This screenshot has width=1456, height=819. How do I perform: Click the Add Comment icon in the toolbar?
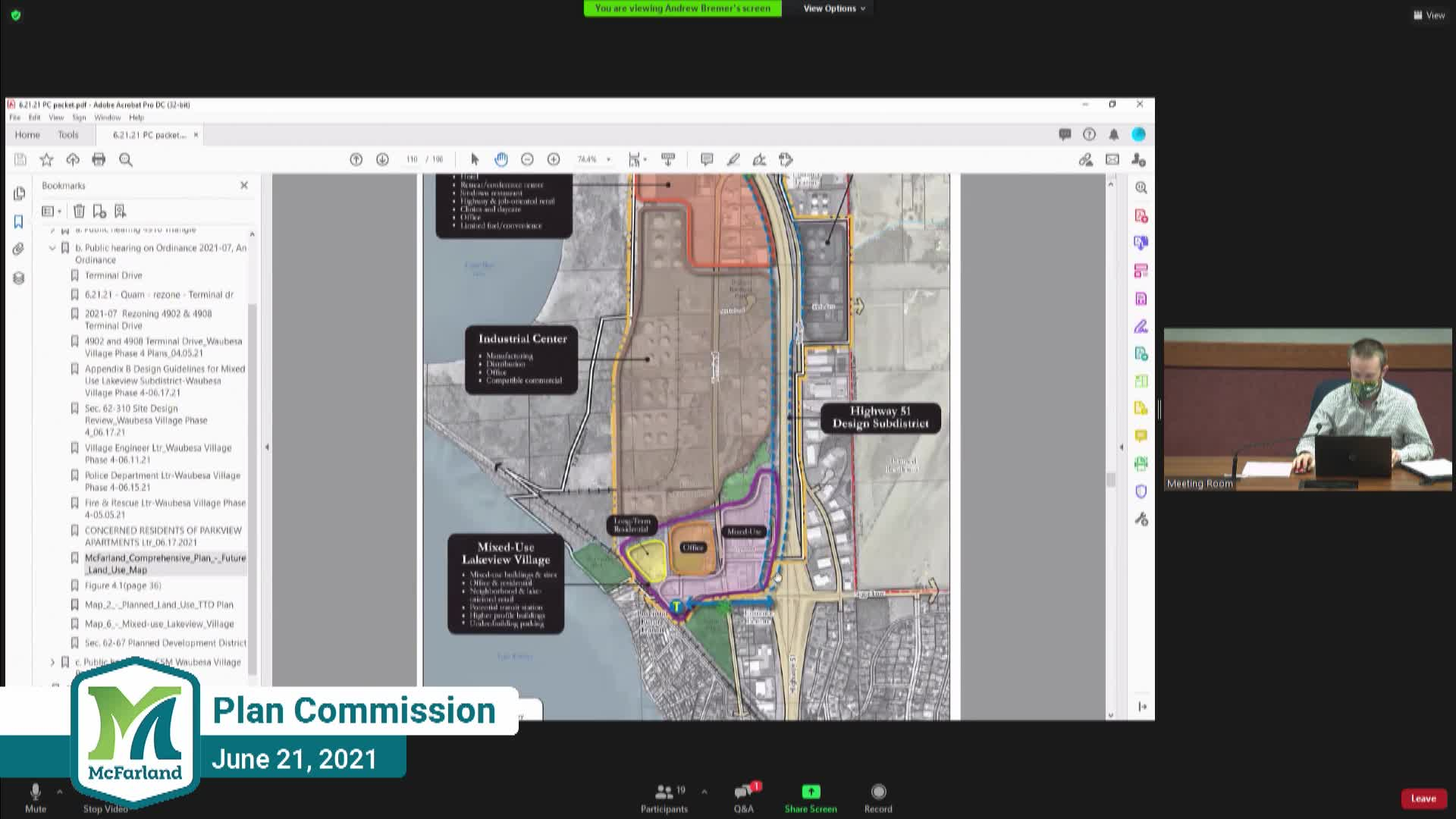tap(706, 159)
